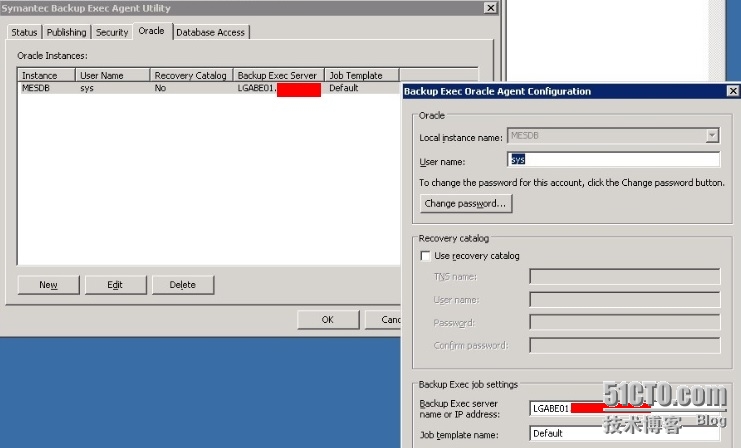Click the Confirm password field

tap(625, 345)
